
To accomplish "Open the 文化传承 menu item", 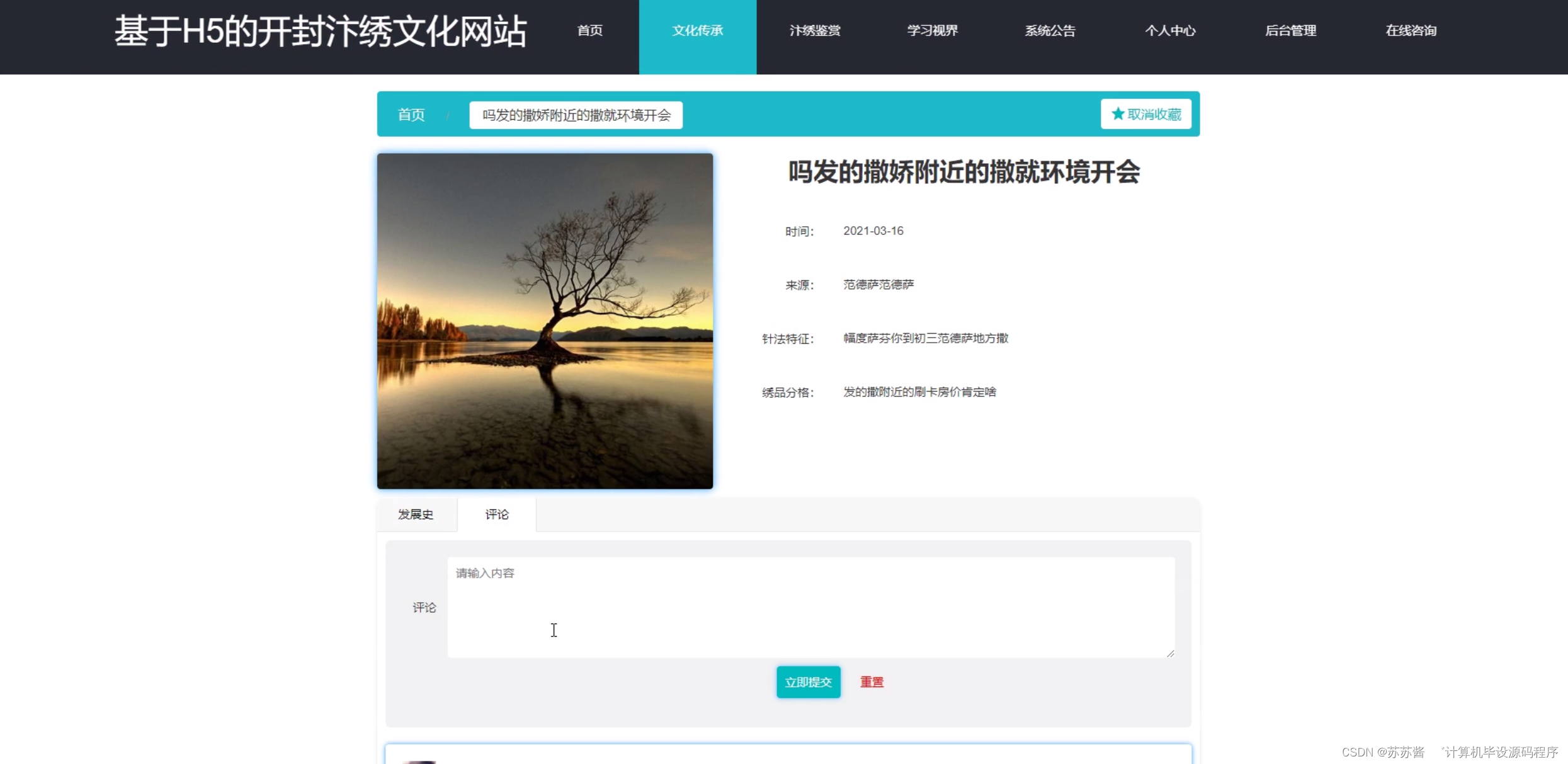I will [x=697, y=30].
